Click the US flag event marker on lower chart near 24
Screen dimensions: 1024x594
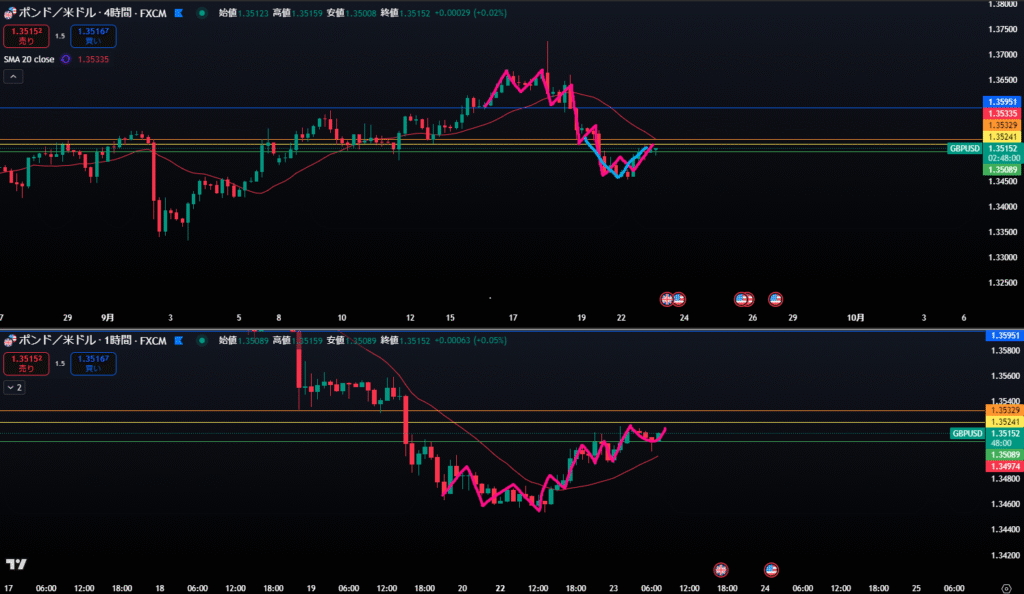point(771,570)
